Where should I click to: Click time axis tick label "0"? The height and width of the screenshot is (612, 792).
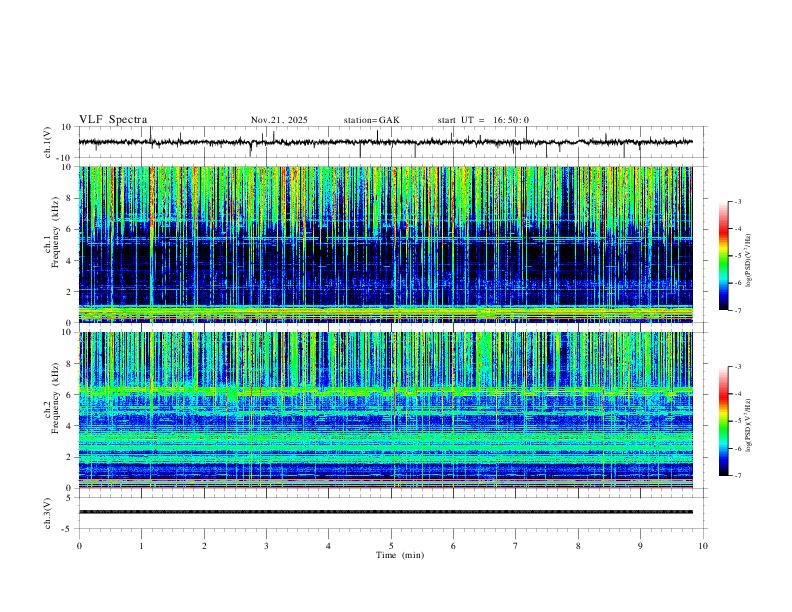tap(79, 546)
